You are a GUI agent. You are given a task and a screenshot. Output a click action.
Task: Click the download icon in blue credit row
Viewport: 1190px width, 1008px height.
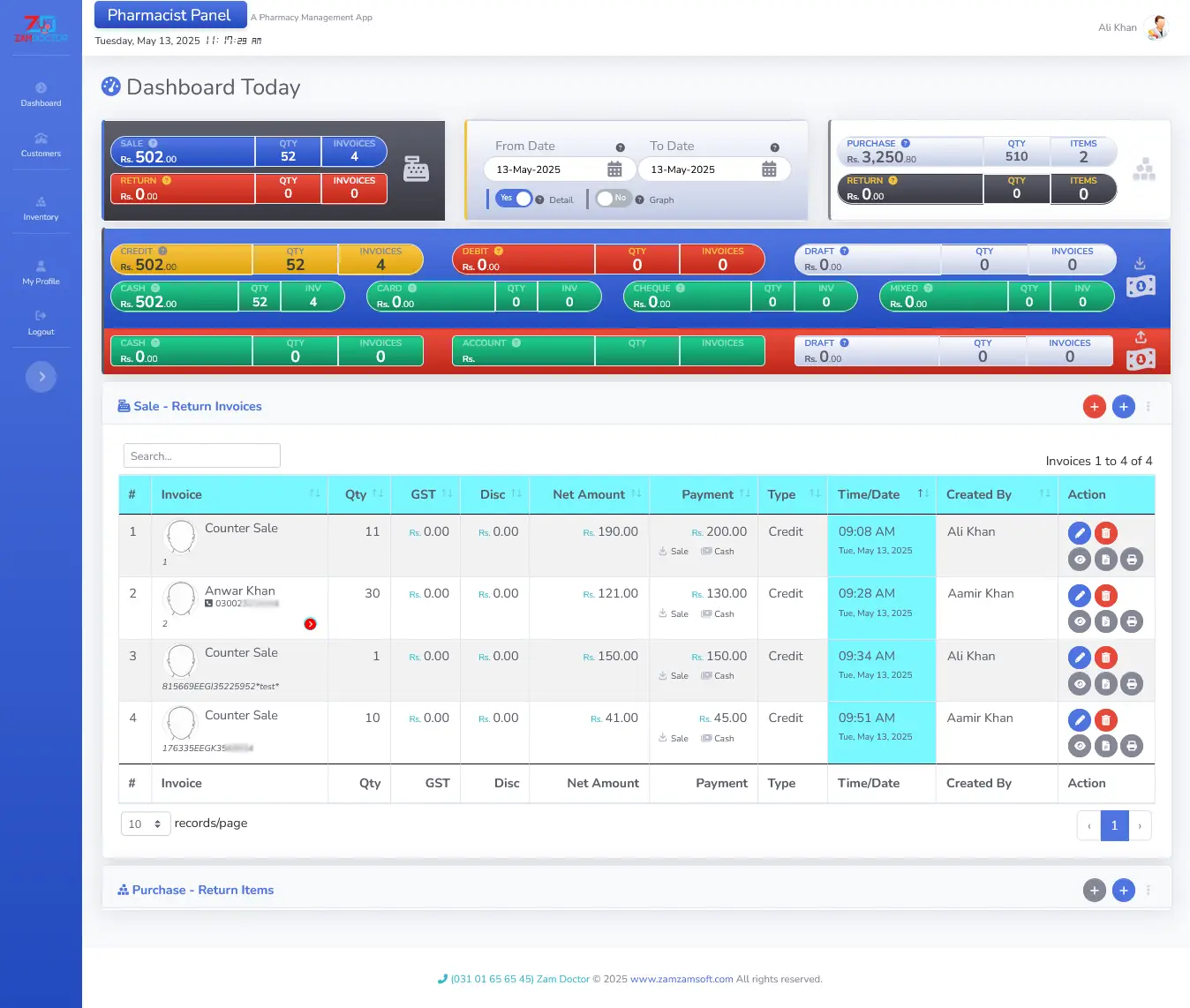[x=1140, y=264]
